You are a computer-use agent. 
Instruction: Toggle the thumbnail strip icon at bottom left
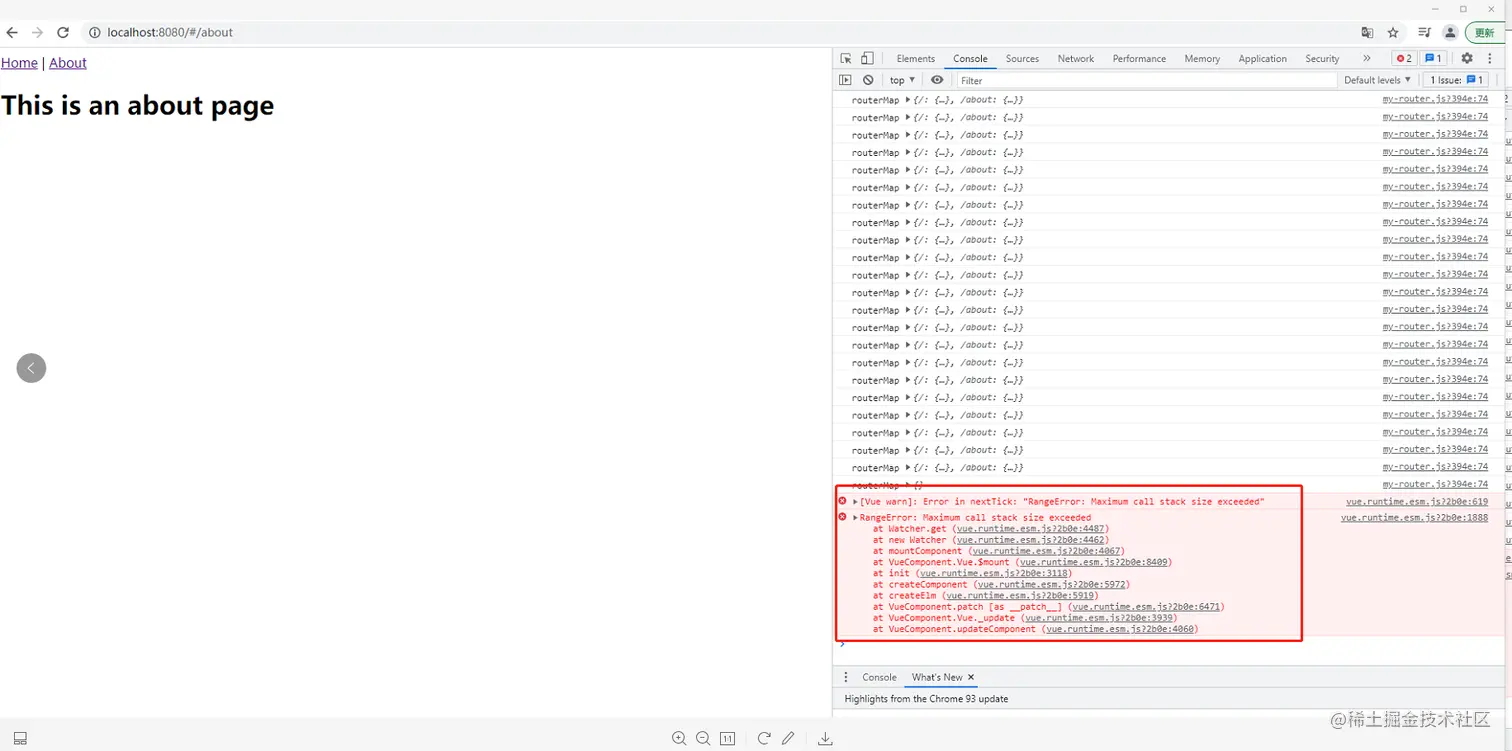[20, 739]
